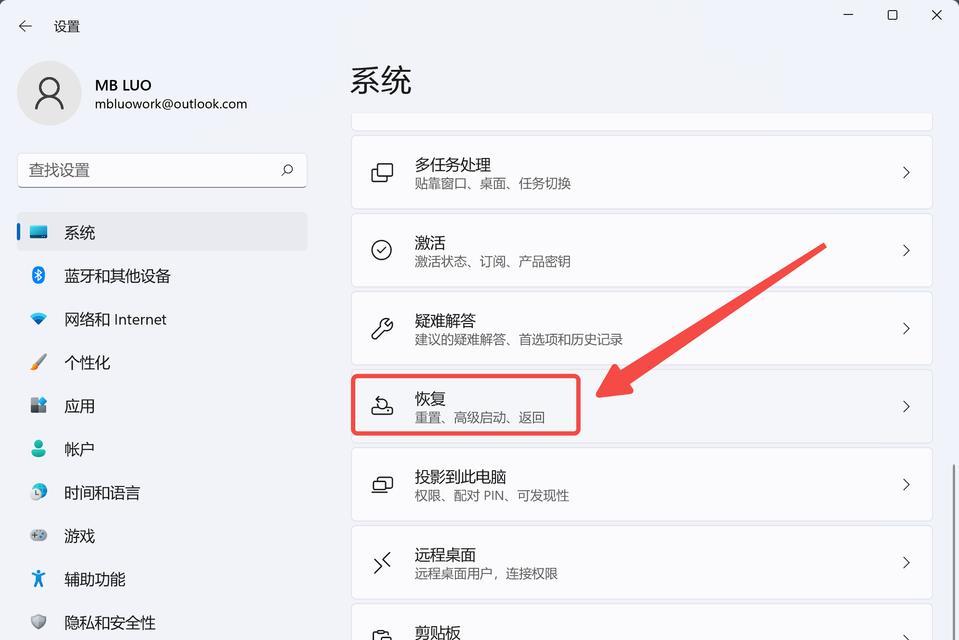Click the 个性化 paintbrush icon
This screenshot has width=959, height=640.
click(x=39, y=362)
